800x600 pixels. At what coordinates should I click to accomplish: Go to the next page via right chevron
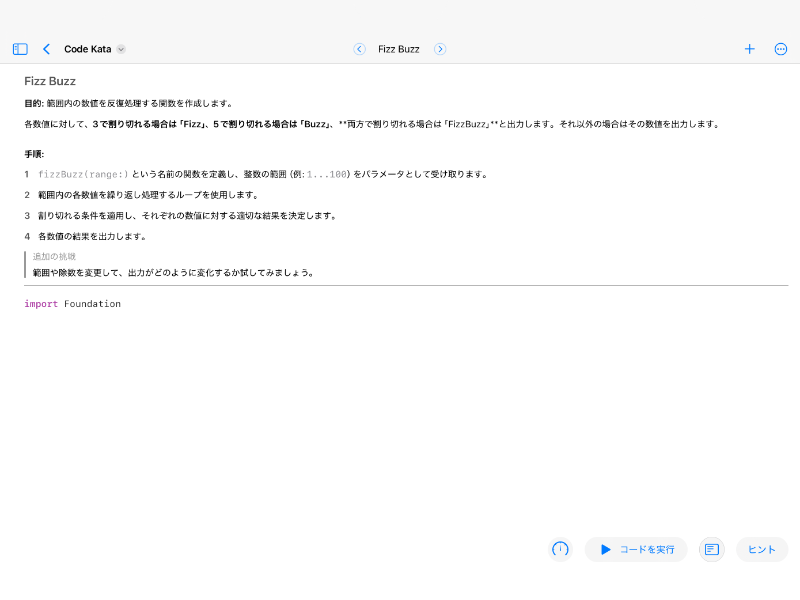tap(439, 48)
